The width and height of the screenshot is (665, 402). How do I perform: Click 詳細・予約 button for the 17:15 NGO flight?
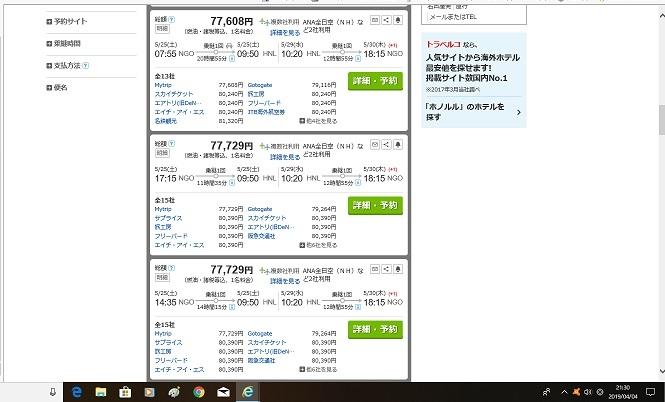[375, 205]
